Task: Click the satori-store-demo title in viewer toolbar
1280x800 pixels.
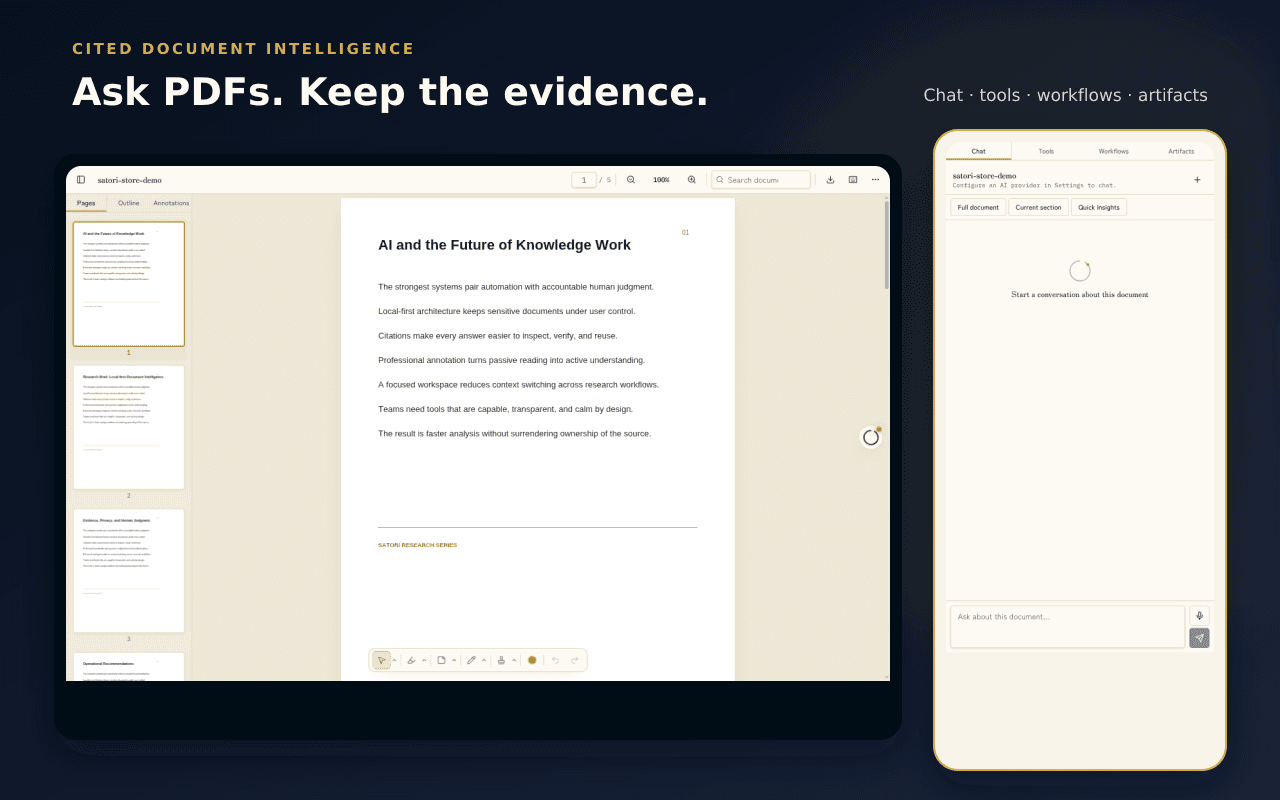Action: (129, 180)
